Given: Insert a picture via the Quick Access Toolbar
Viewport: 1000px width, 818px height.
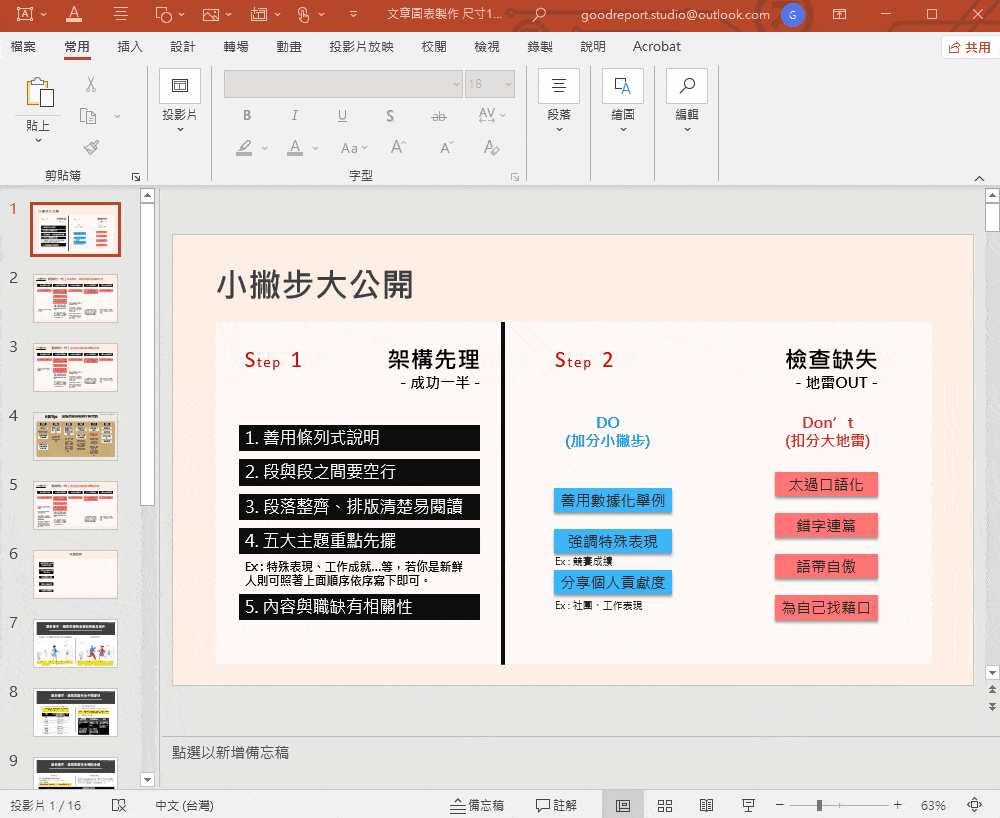Looking at the screenshot, I should click(x=213, y=15).
